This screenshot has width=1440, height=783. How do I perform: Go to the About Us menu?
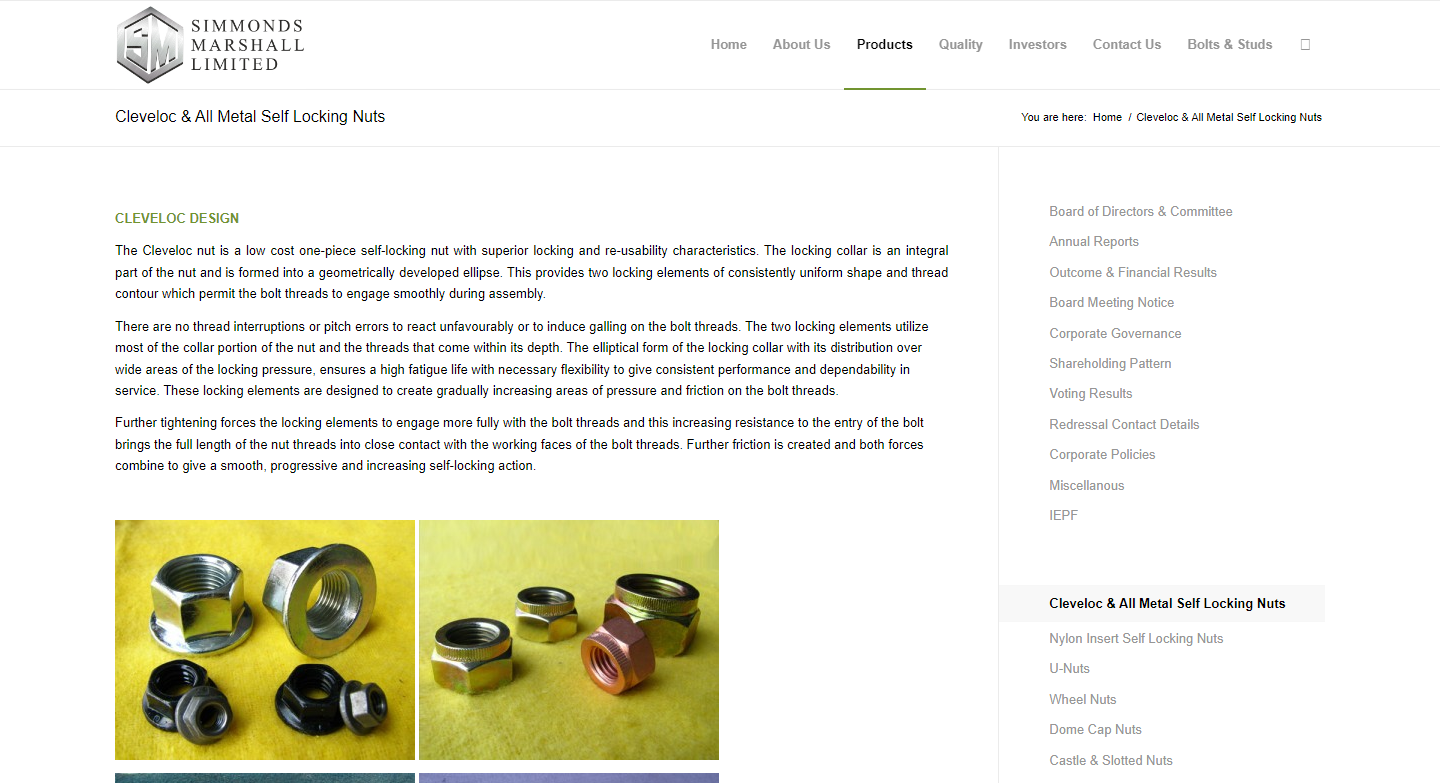pyautogui.click(x=801, y=44)
